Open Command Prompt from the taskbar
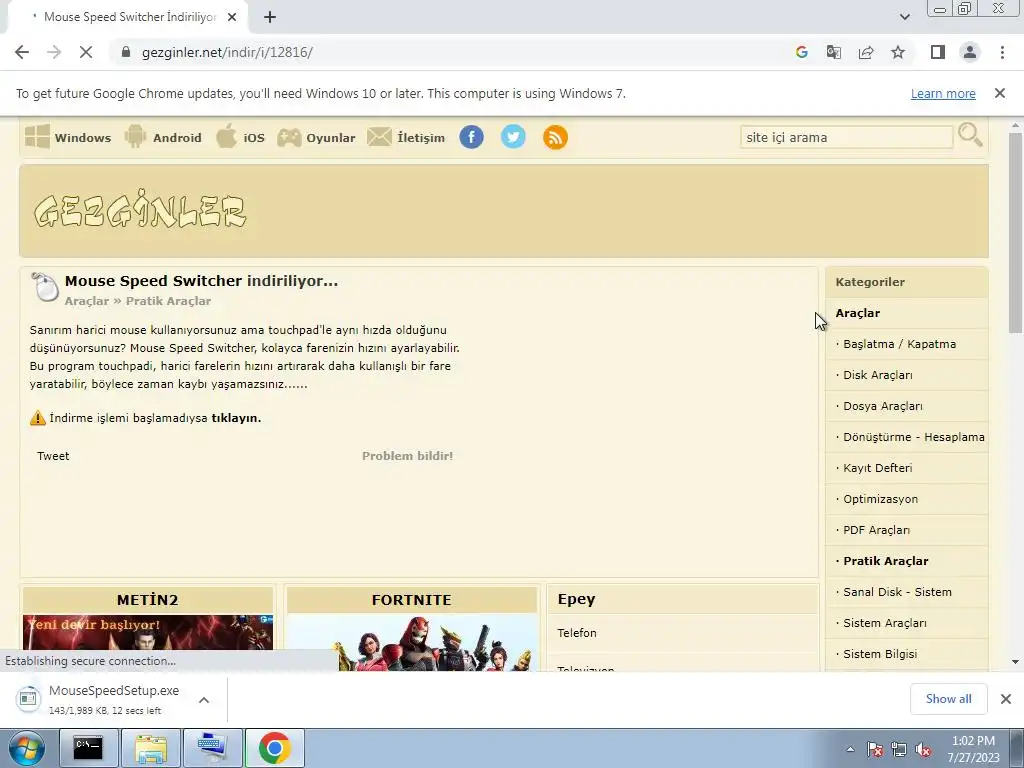The width and height of the screenshot is (1024, 768). click(x=88, y=748)
